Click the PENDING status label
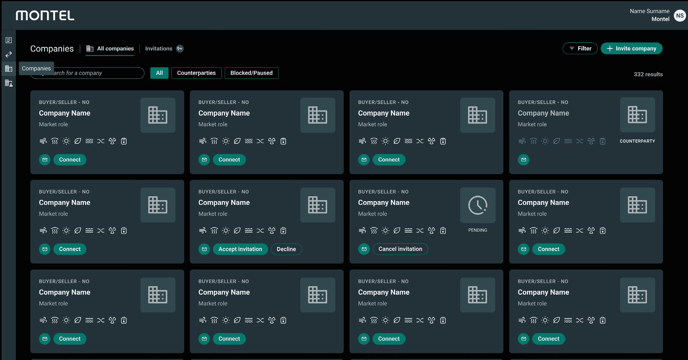The image size is (688, 360). pos(477,230)
